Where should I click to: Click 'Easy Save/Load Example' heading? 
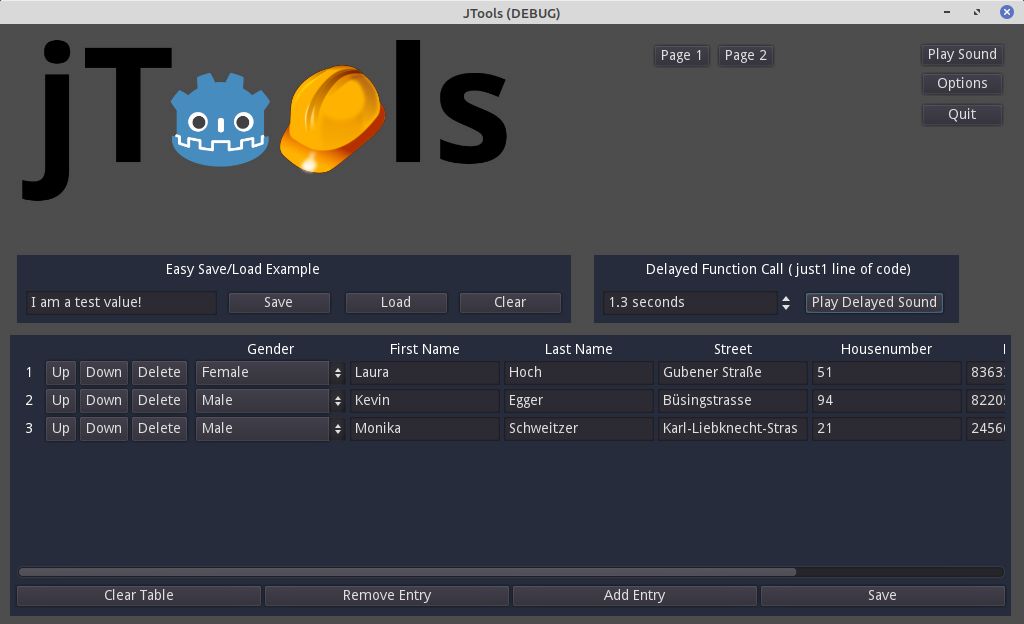(x=242, y=269)
